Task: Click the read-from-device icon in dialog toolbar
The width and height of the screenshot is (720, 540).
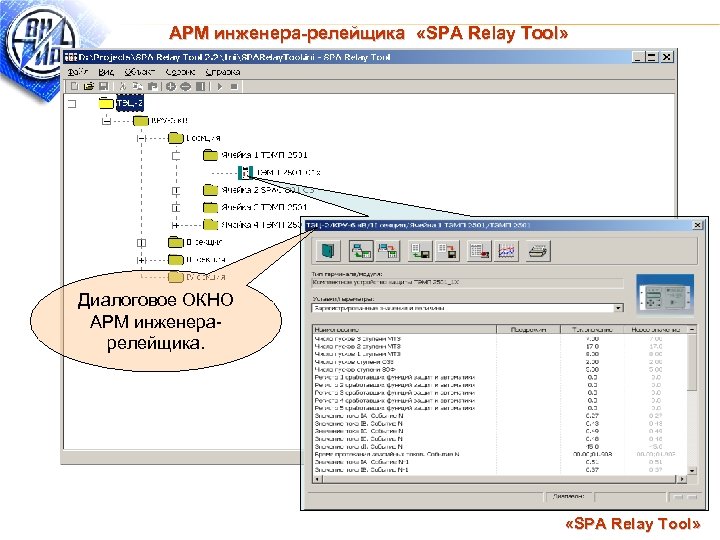Action: pyautogui.click(x=361, y=251)
